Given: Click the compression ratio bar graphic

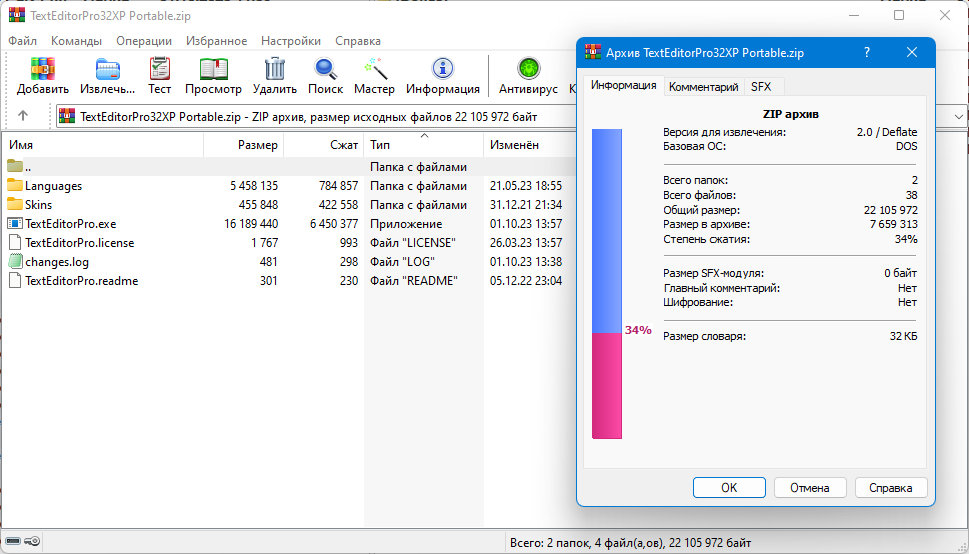Looking at the screenshot, I should click(607, 284).
